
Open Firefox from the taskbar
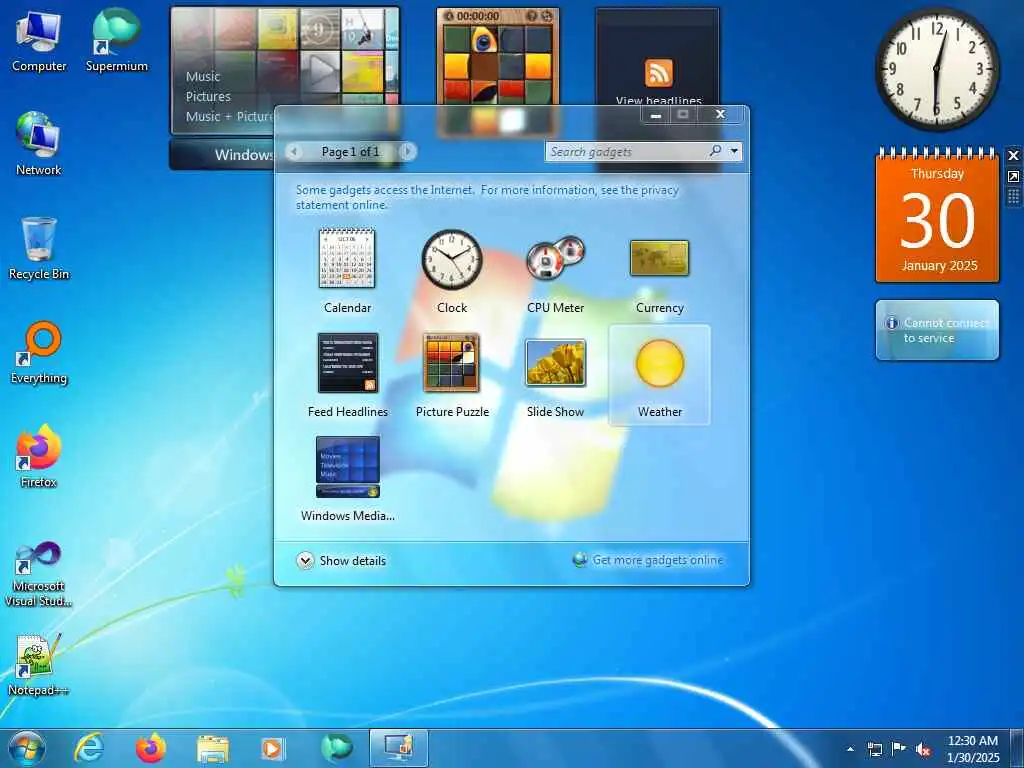(x=150, y=748)
